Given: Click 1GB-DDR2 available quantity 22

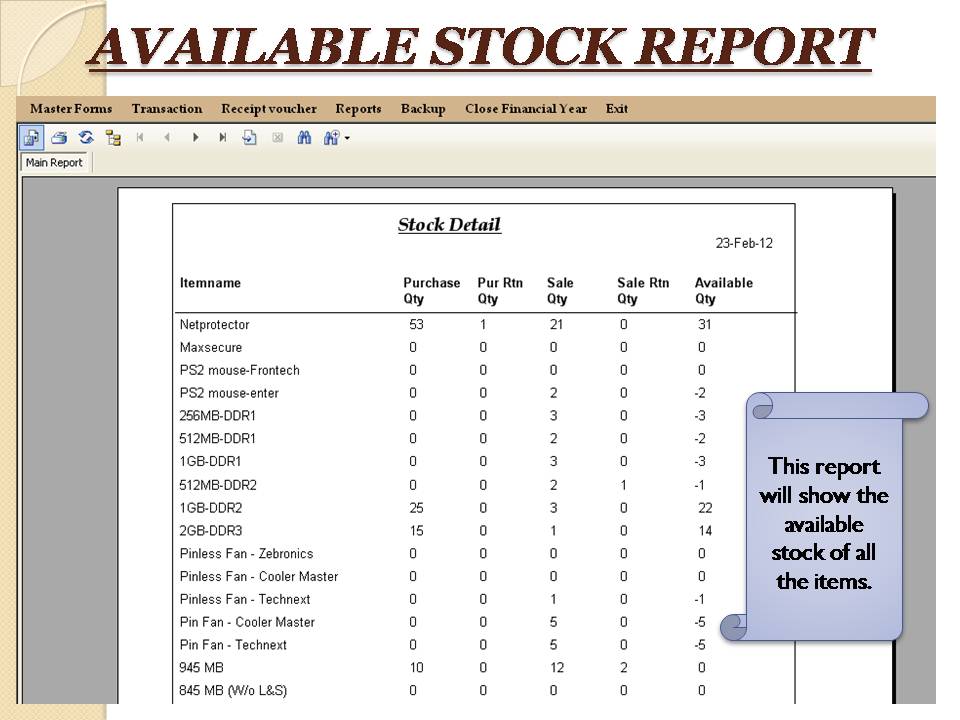Looking at the screenshot, I should pyautogui.click(x=705, y=508).
